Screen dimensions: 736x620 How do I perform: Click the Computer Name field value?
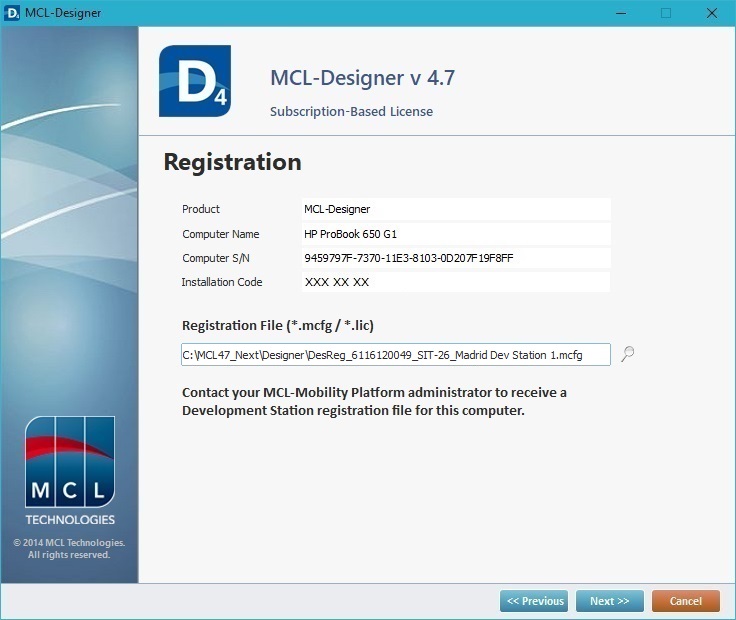pyautogui.click(x=455, y=234)
